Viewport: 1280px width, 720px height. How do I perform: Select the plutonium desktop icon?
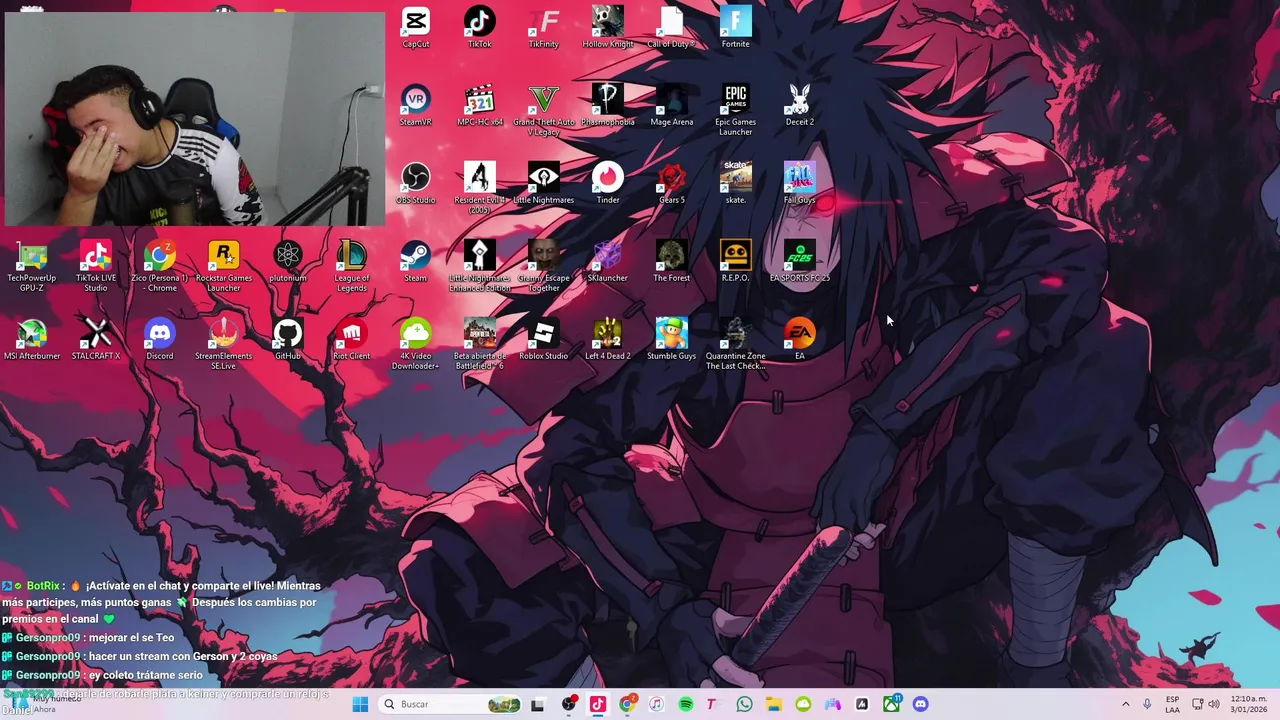tap(288, 261)
